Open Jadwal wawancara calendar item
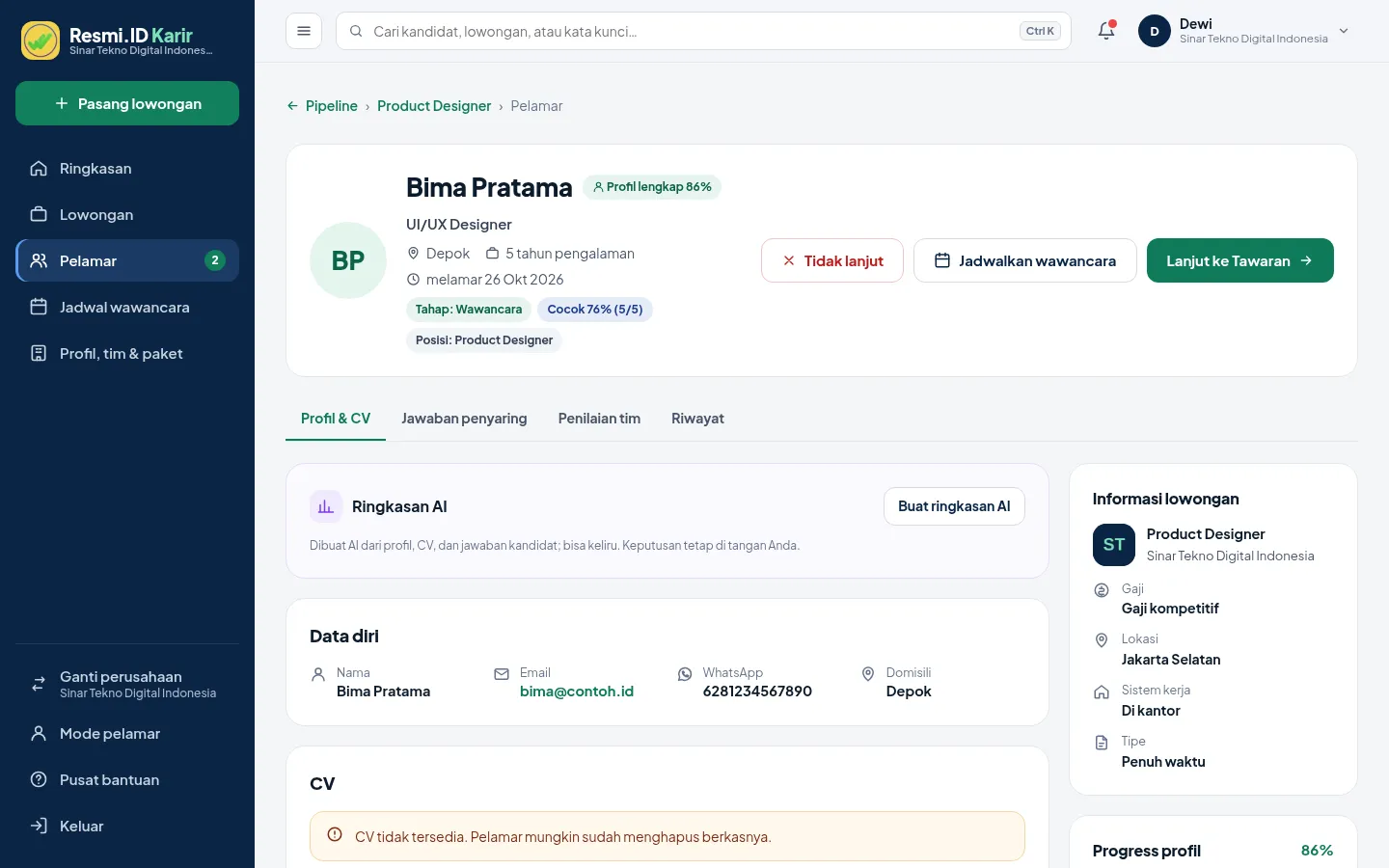This screenshot has height=868, width=1389. (x=127, y=307)
